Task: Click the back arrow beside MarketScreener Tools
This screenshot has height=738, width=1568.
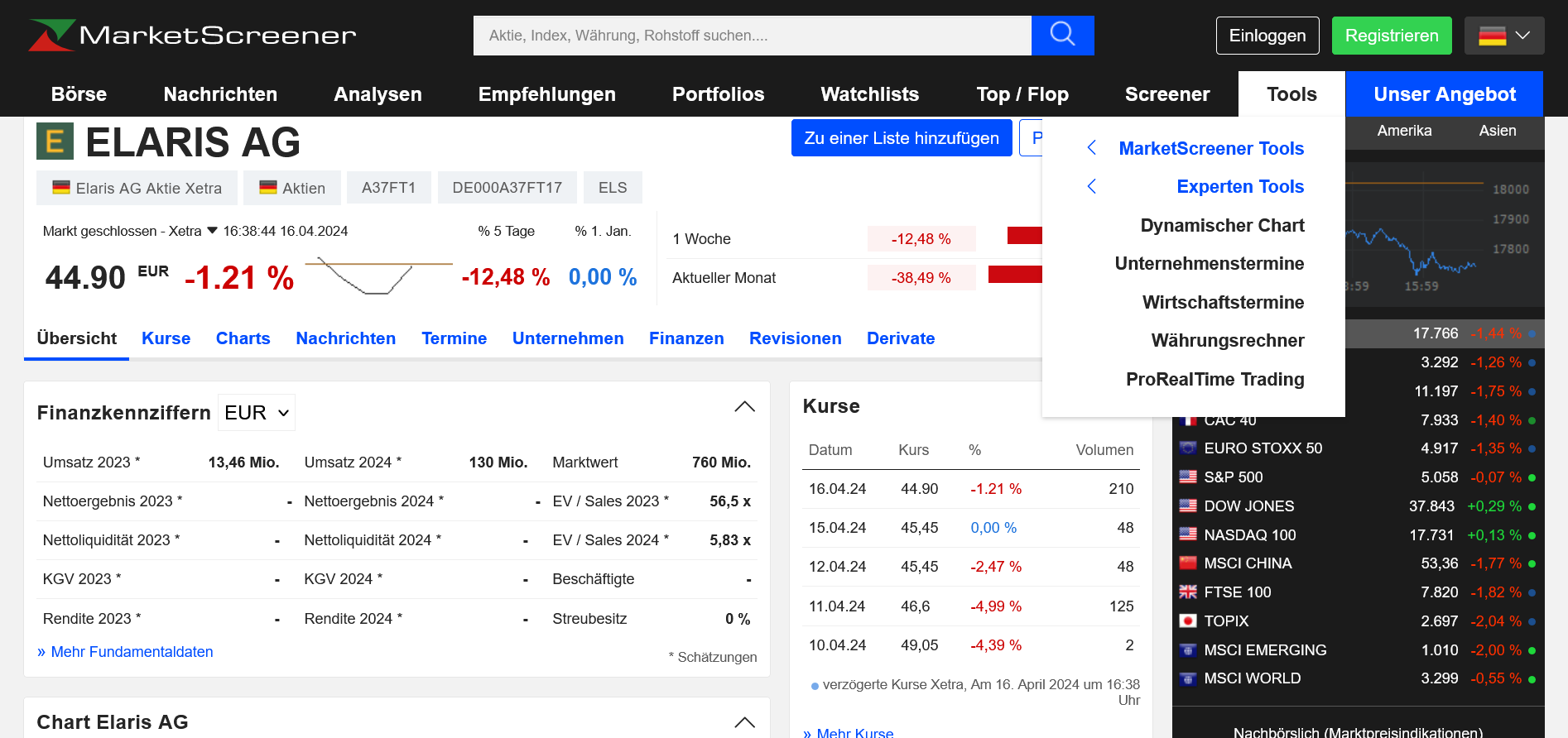Action: point(1091,148)
